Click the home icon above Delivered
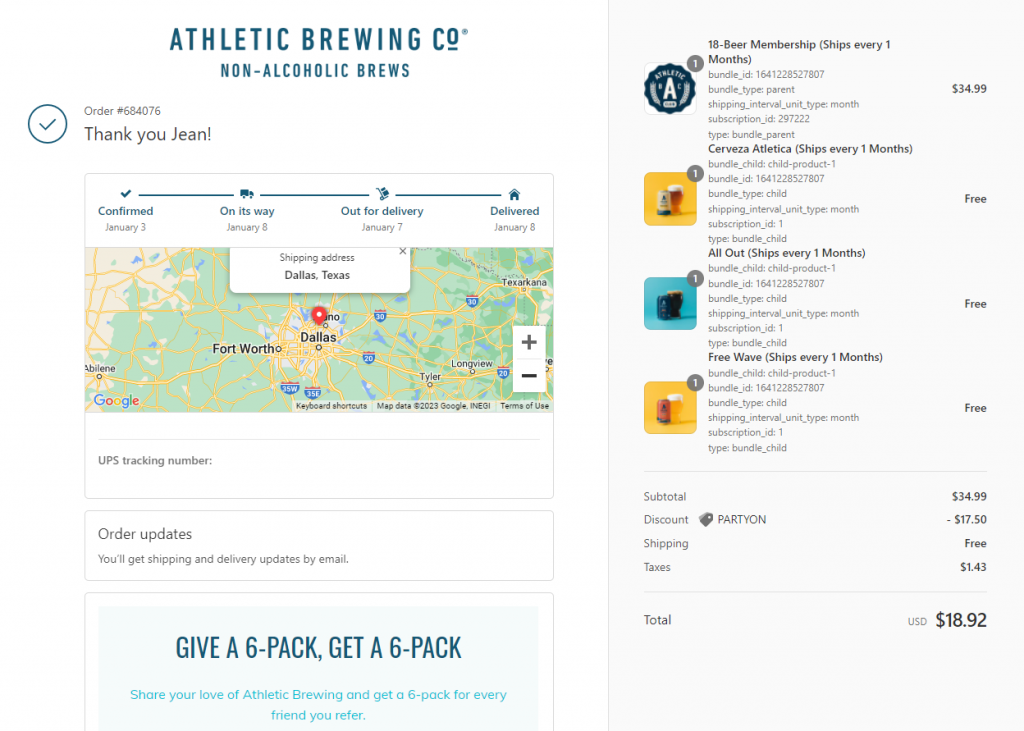1024x731 pixels. coord(513,195)
